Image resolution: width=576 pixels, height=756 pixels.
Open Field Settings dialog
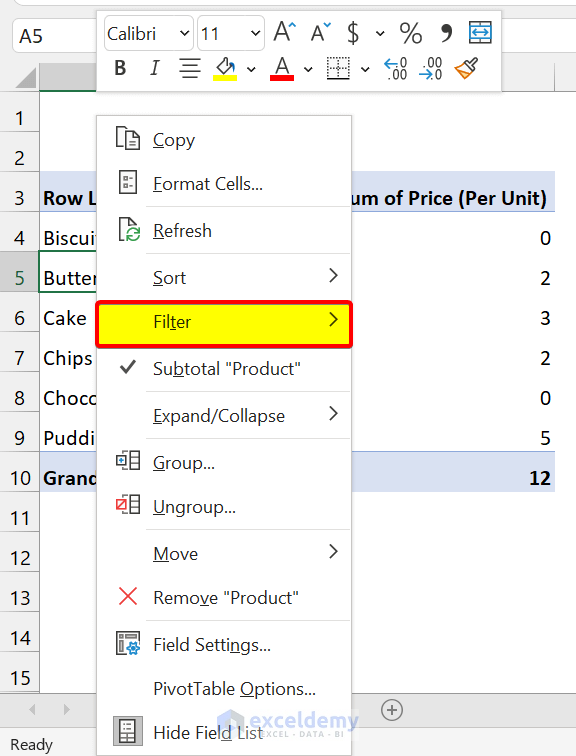[x=224, y=645]
